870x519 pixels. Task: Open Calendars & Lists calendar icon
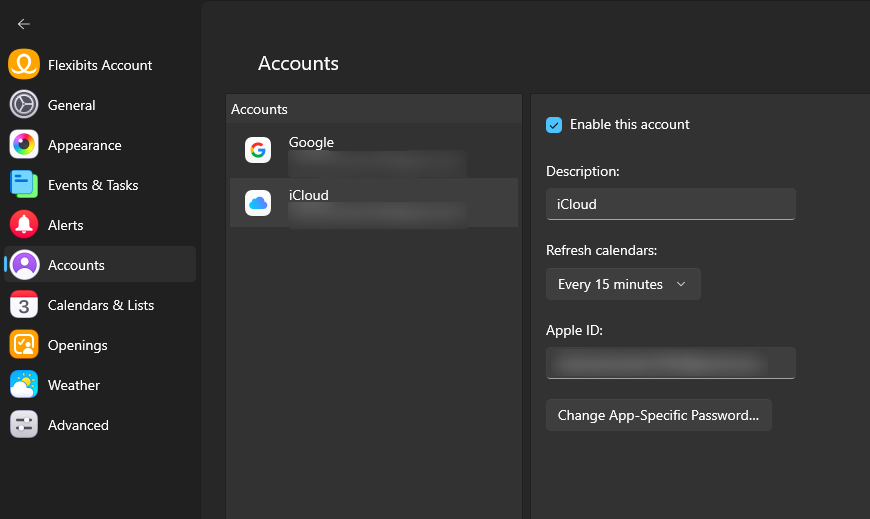pyautogui.click(x=24, y=305)
